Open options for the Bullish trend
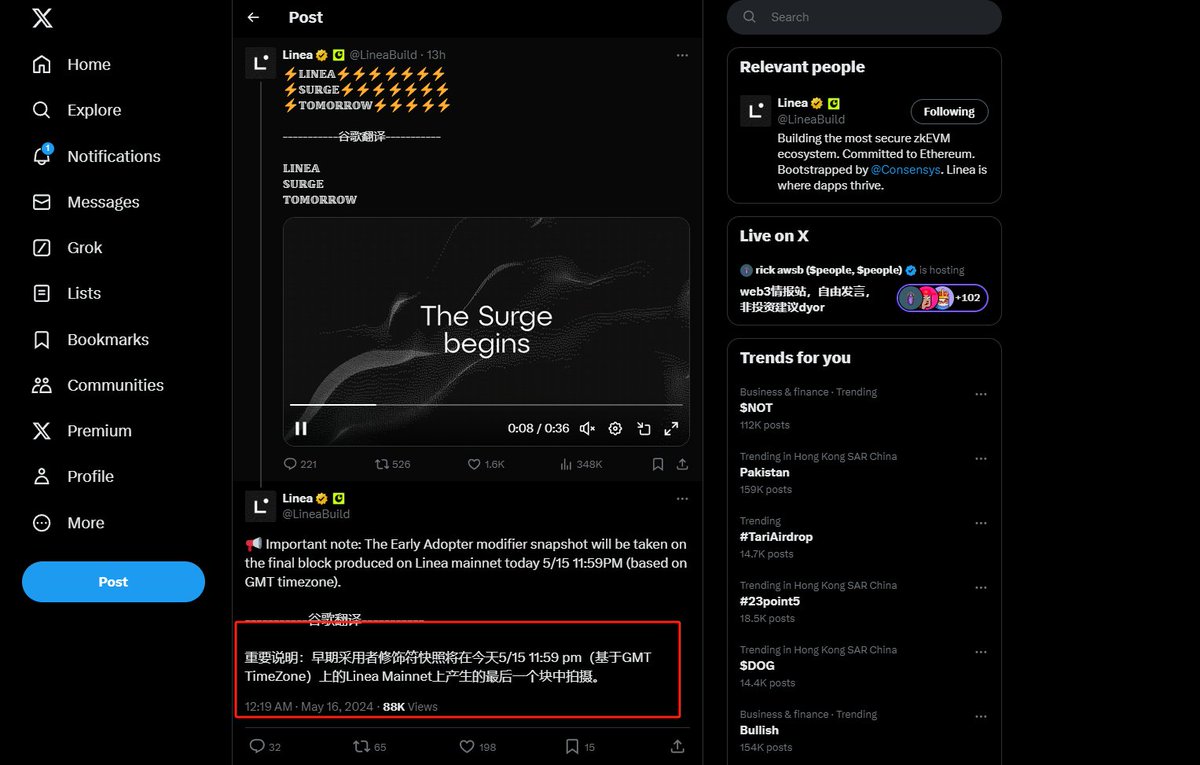Viewport: 1200px width, 765px height. 981,716
